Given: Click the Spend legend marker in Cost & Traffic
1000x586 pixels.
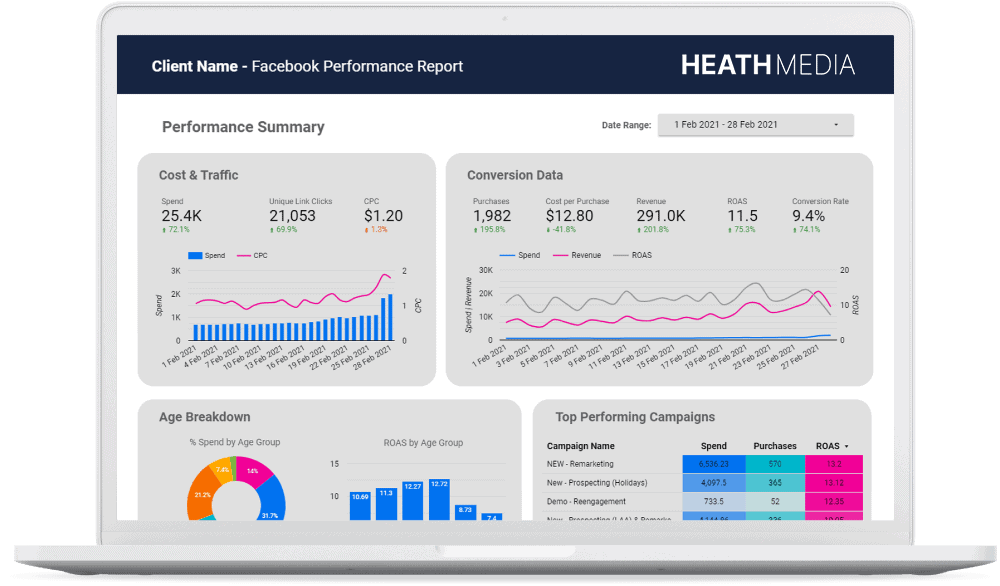Looking at the screenshot, I should (x=195, y=256).
